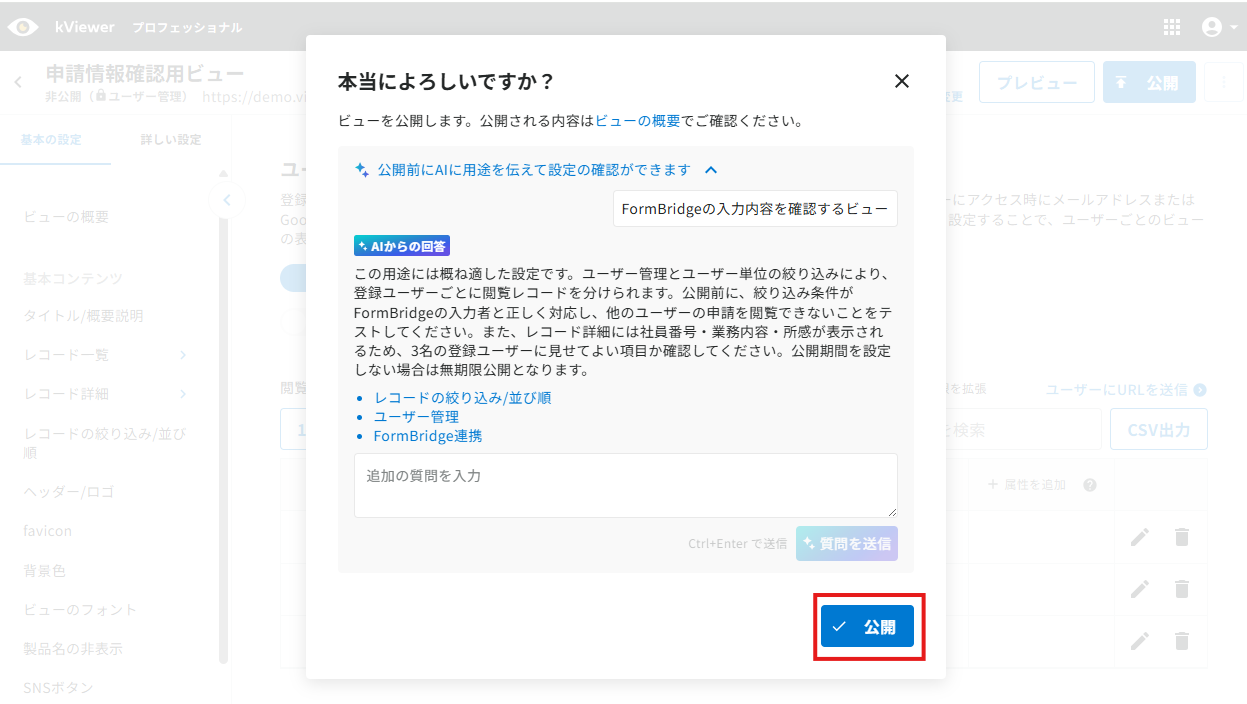Open the ユーザー管理 link in AI answer
Image resolution: width=1247 pixels, height=704 pixels.
click(x=416, y=416)
